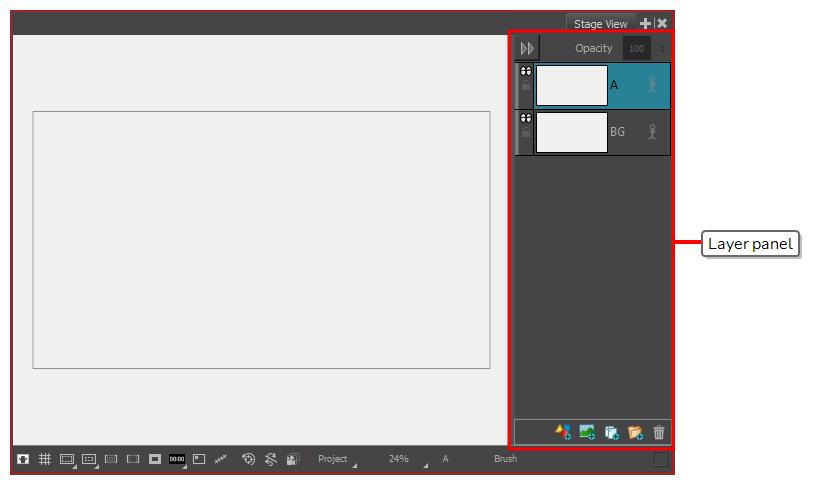Hide layer A using its eye icon
Image resolution: width=814 pixels, height=485 pixels.
pyautogui.click(x=526, y=71)
